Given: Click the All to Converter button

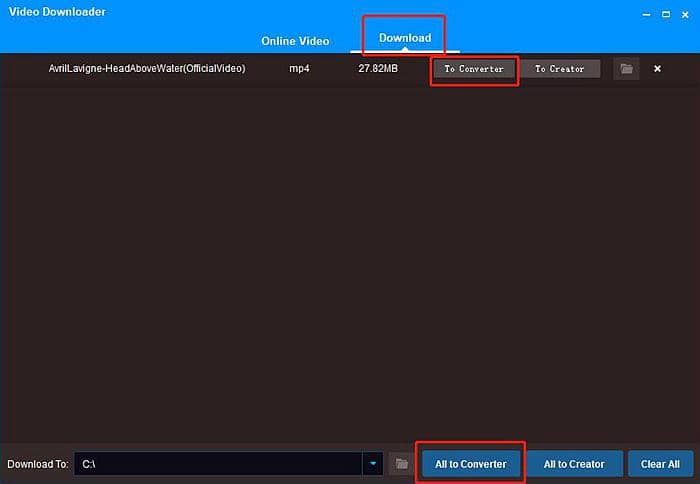Looking at the screenshot, I should pos(470,464).
